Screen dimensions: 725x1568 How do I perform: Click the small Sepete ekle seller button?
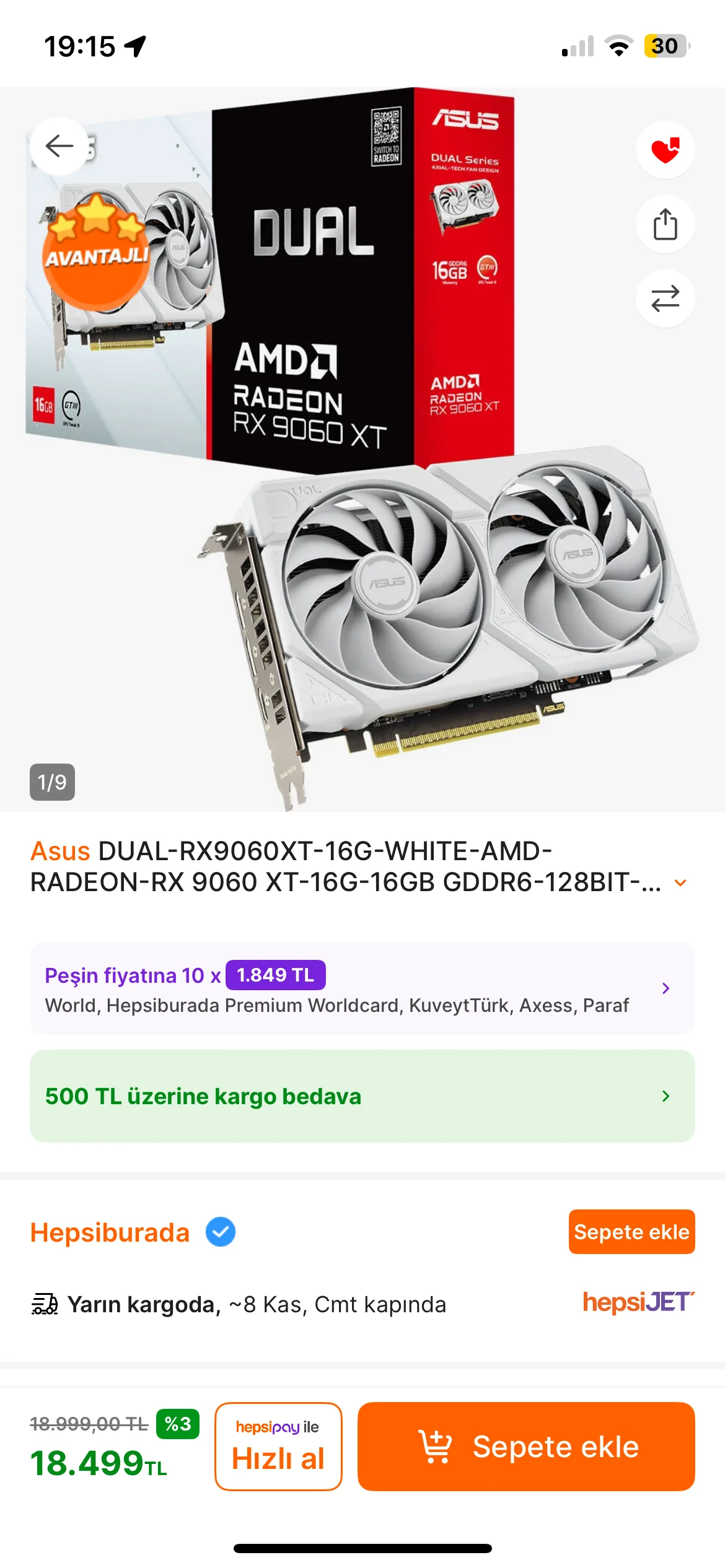(631, 1232)
